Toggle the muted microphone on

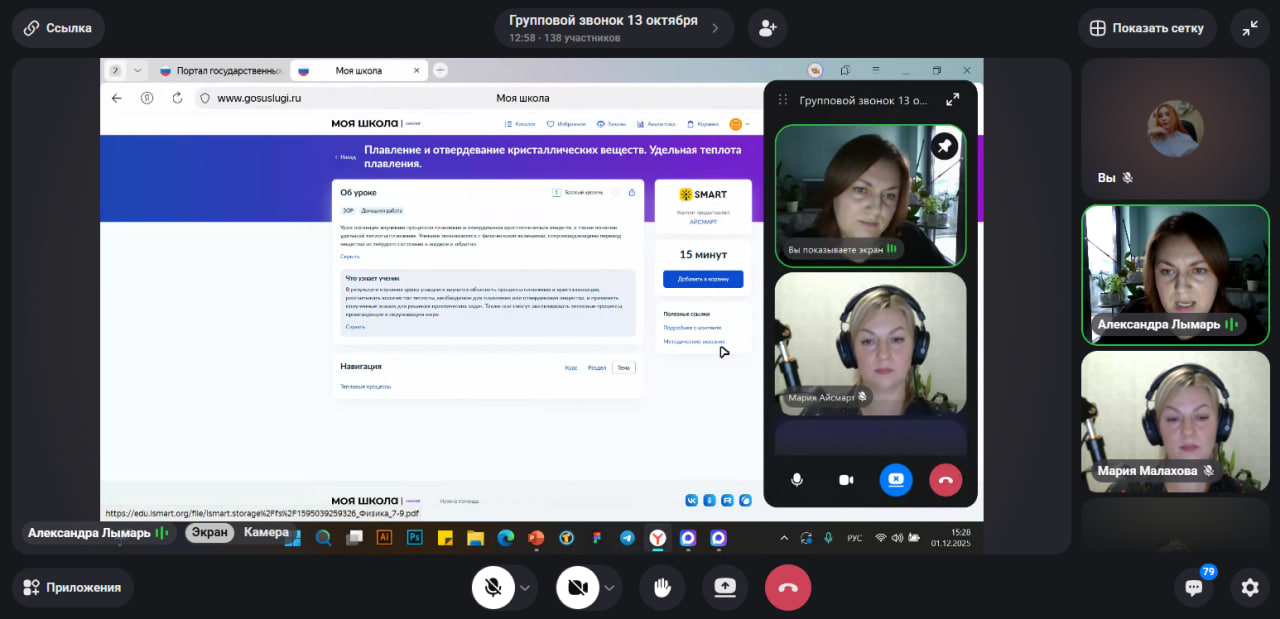pos(493,587)
